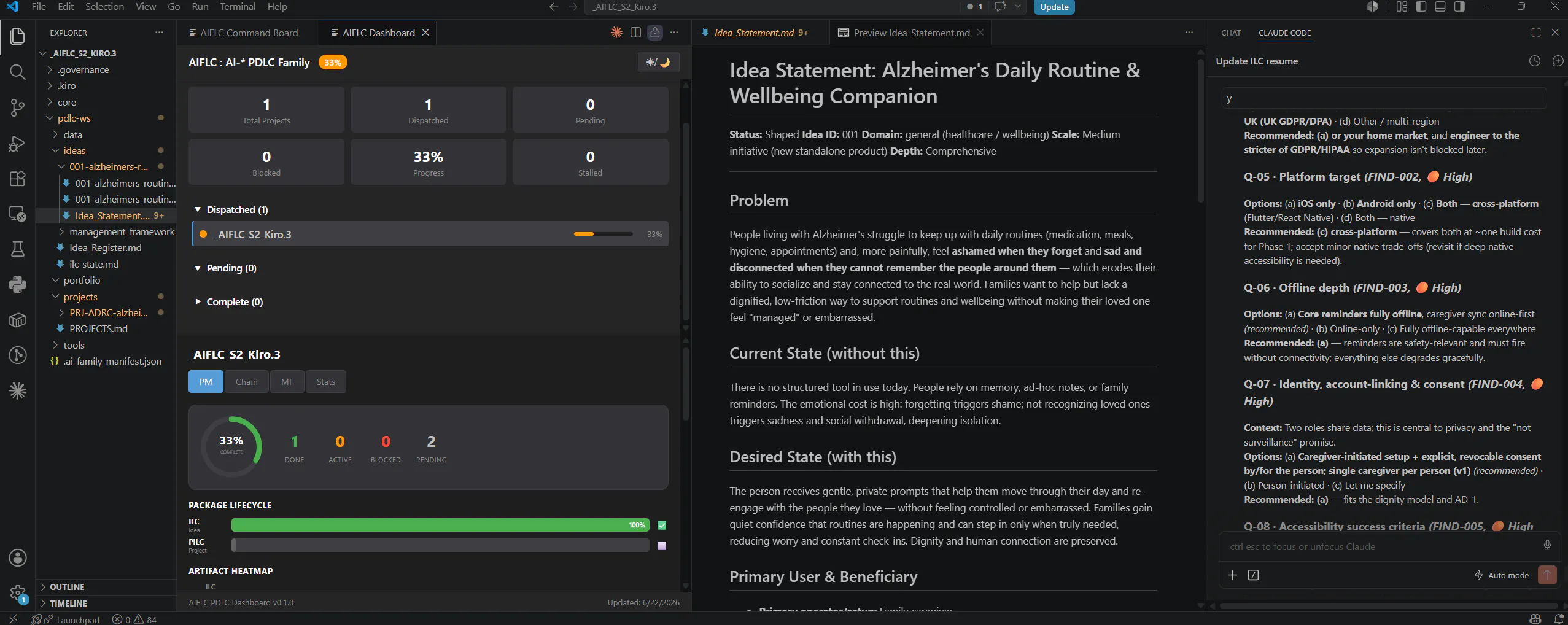Toggle the PILC lifecycle checkbox

(662, 545)
